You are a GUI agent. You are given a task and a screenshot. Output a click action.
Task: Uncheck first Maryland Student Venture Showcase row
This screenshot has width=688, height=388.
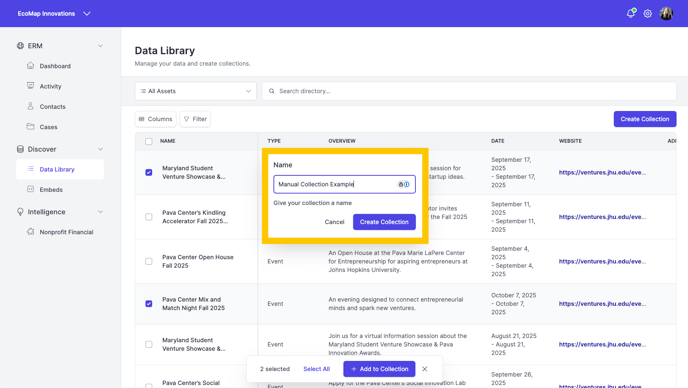coord(149,172)
